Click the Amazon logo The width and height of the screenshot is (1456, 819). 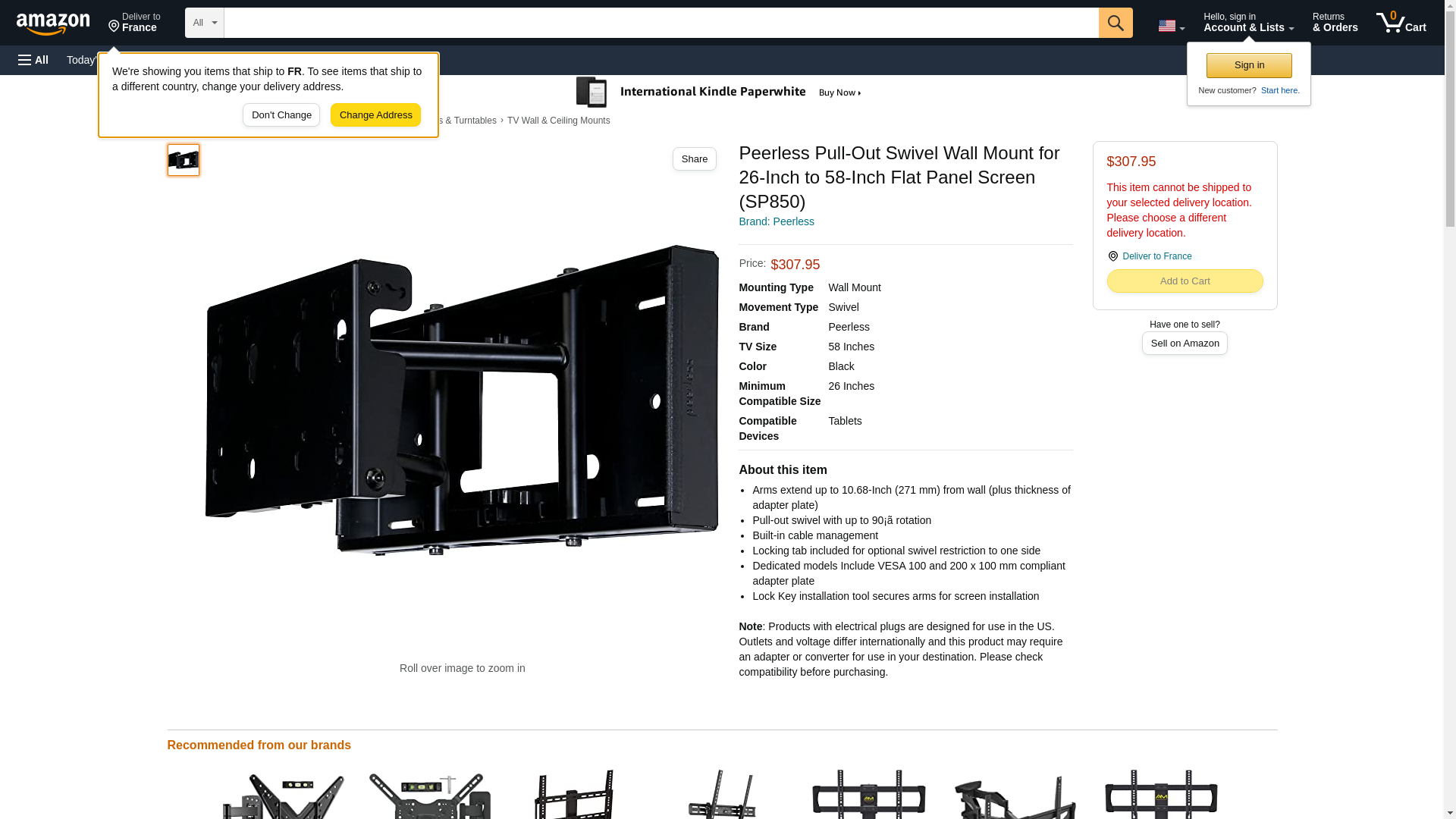click(53, 24)
